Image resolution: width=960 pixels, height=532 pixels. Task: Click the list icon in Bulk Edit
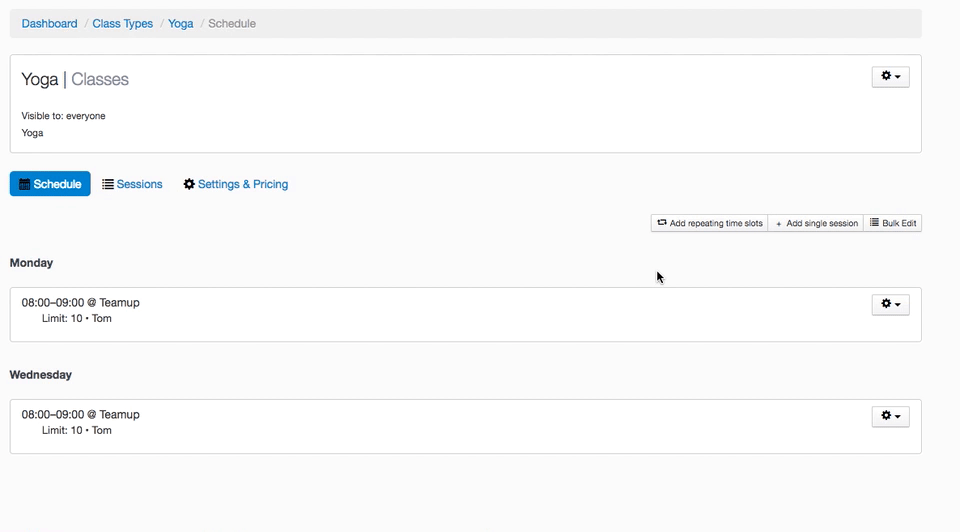tap(874, 223)
